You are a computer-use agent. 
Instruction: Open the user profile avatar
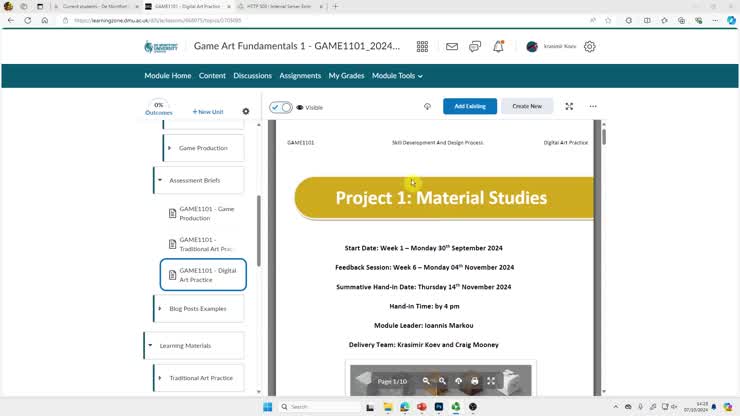tap(532, 46)
